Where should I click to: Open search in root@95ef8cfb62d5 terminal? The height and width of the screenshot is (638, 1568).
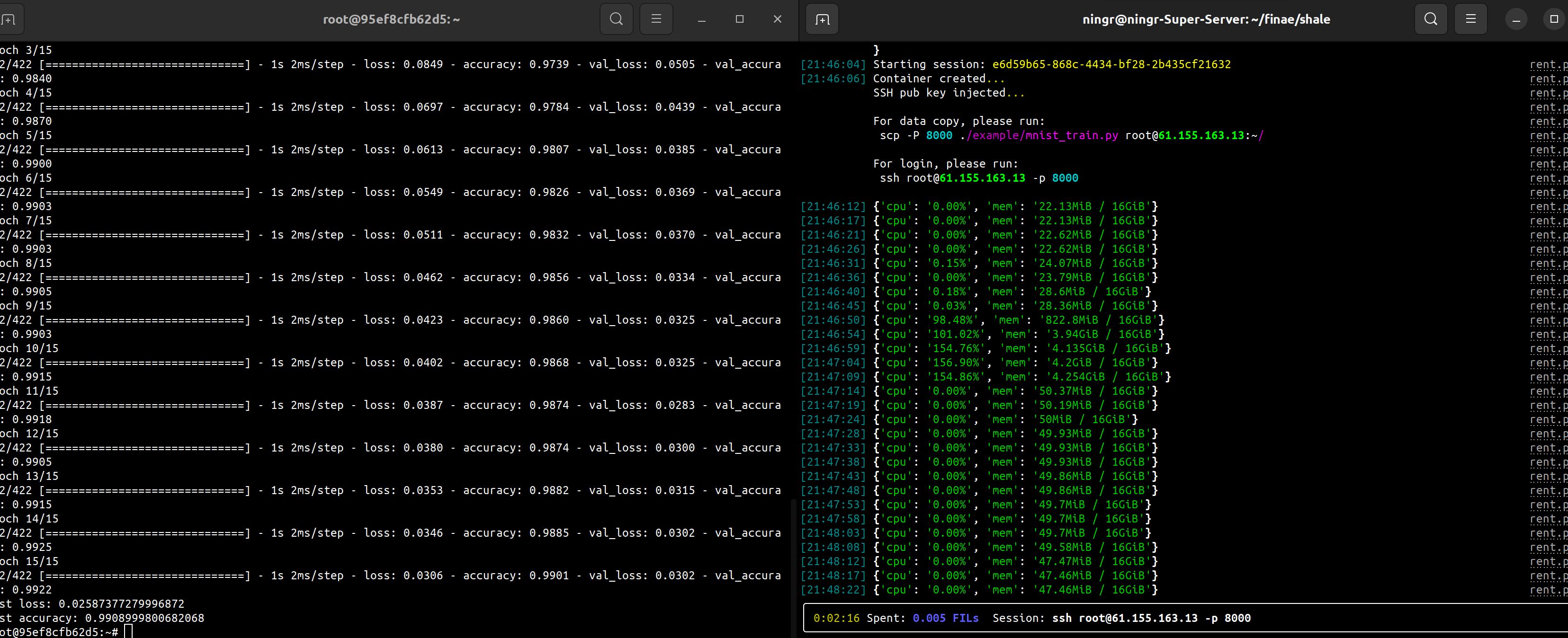[616, 19]
